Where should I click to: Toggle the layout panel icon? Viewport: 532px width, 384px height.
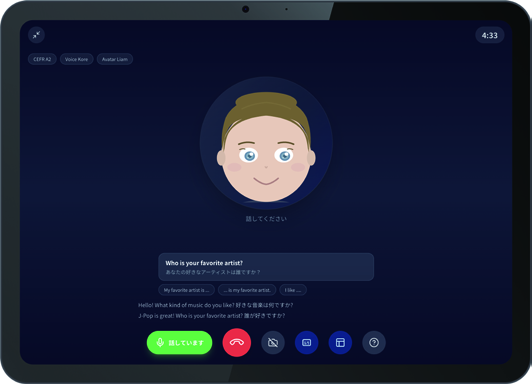point(340,343)
